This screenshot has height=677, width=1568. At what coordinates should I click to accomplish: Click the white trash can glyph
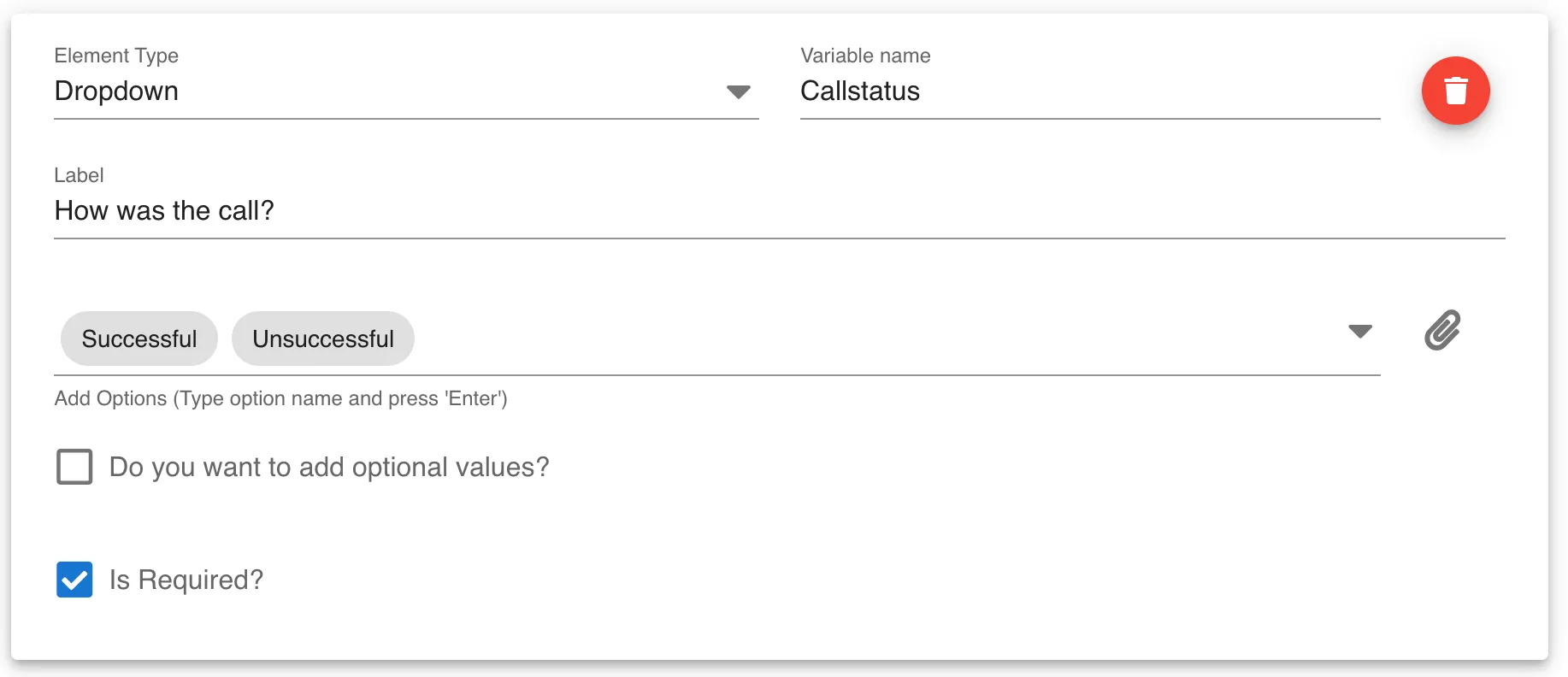tap(1455, 91)
